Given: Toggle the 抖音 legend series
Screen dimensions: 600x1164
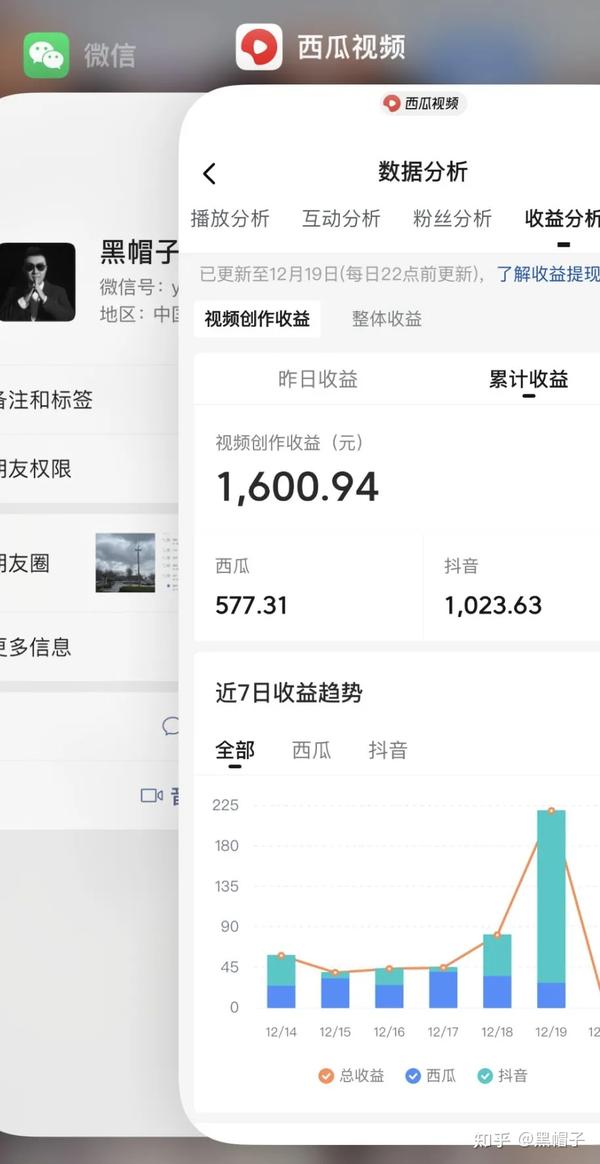Looking at the screenshot, I should pos(503,1075).
